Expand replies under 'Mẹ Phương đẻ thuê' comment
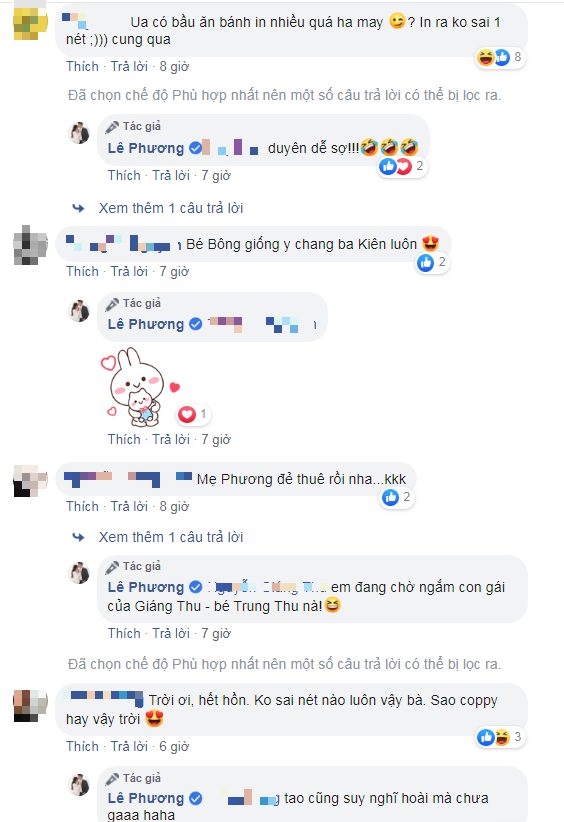The image size is (564, 822). 171,537
